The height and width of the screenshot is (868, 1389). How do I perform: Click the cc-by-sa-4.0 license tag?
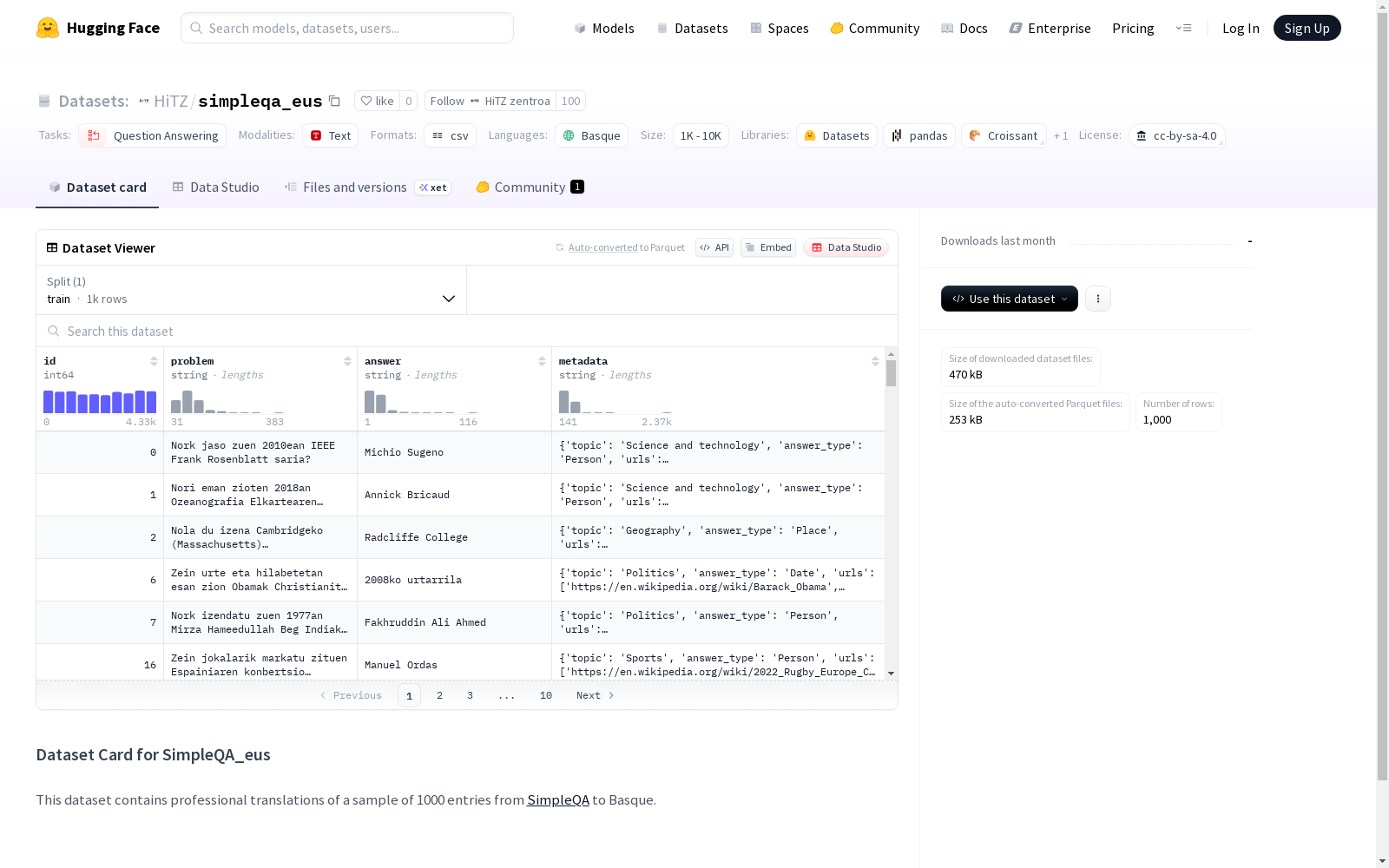pyautogui.click(x=1177, y=135)
